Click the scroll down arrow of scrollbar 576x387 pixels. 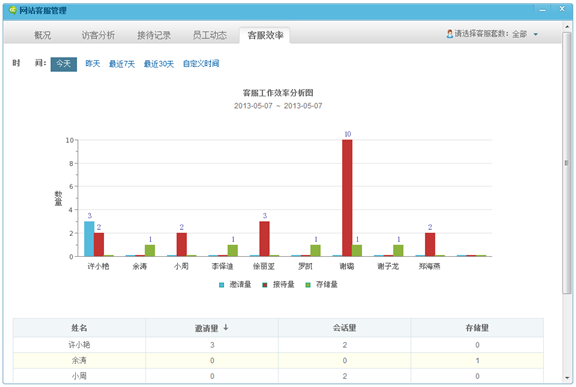tap(567, 377)
